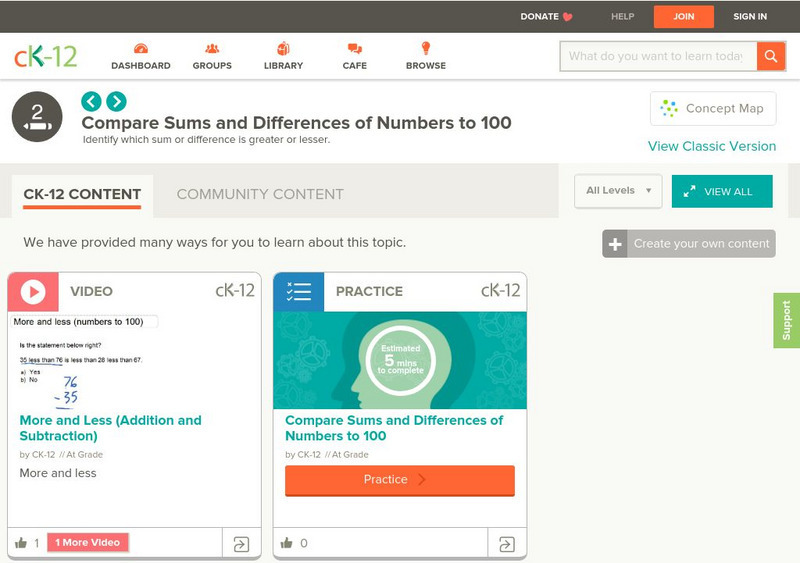Open the Dashboard gauge icon
The width and height of the screenshot is (800, 563).
[140, 49]
